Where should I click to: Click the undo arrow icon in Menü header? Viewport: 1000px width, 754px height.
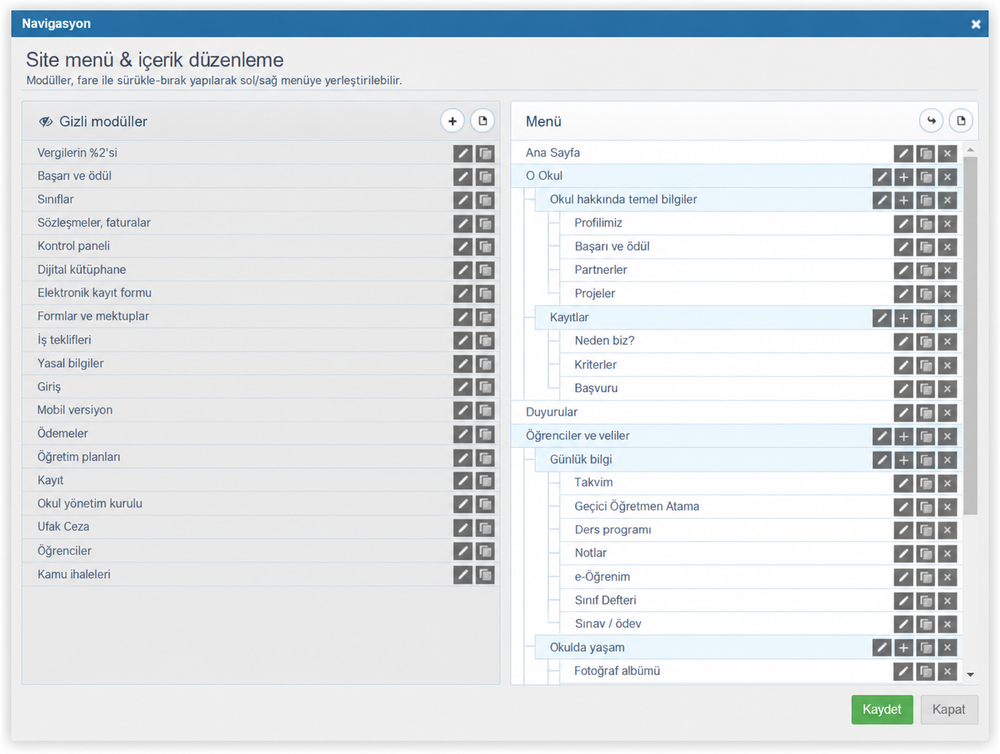[931, 121]
